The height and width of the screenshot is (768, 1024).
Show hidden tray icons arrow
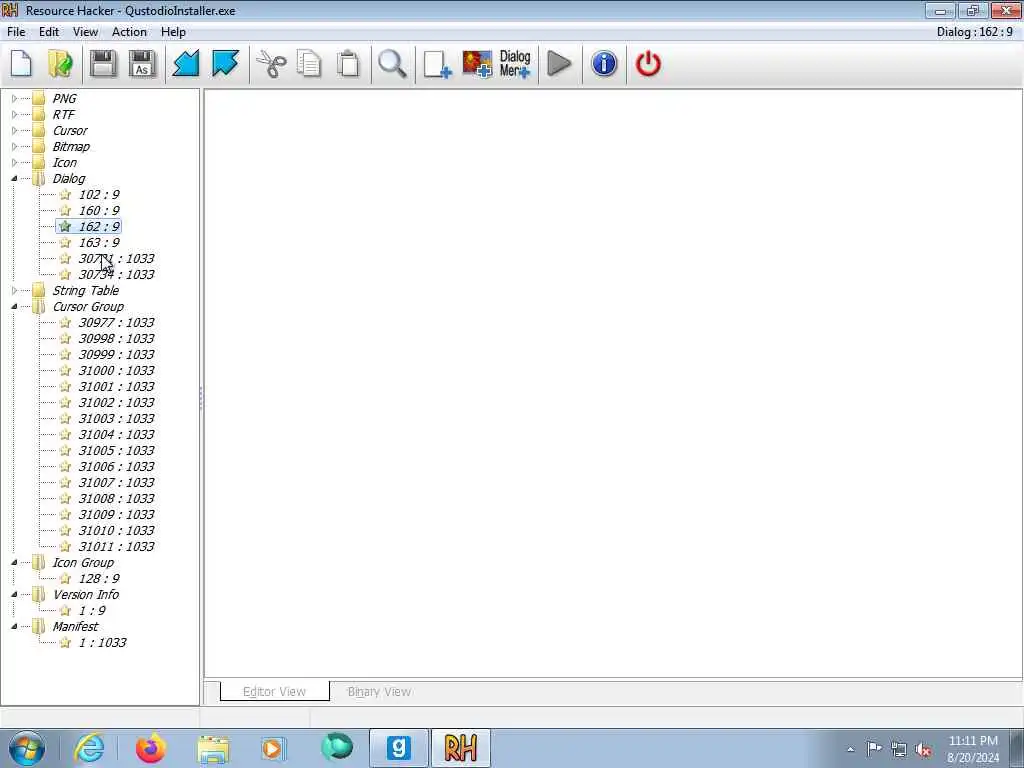tap(850, 750)
